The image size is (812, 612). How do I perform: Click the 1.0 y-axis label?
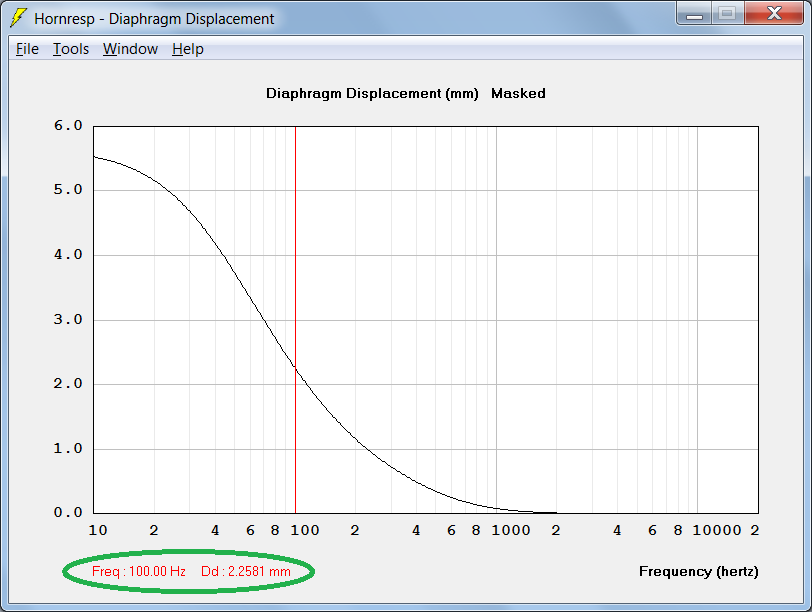pyautogui.click(x=68, y=448)
